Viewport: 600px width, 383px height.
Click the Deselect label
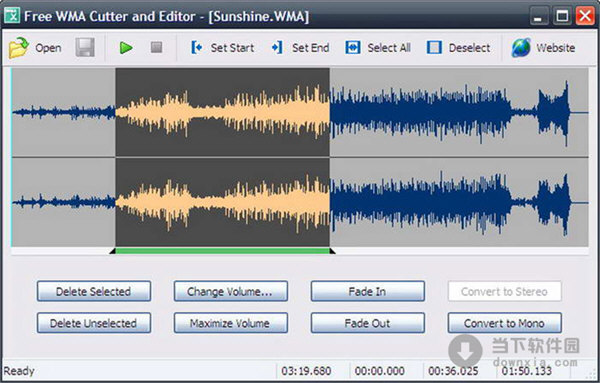[x=470, y=48]
